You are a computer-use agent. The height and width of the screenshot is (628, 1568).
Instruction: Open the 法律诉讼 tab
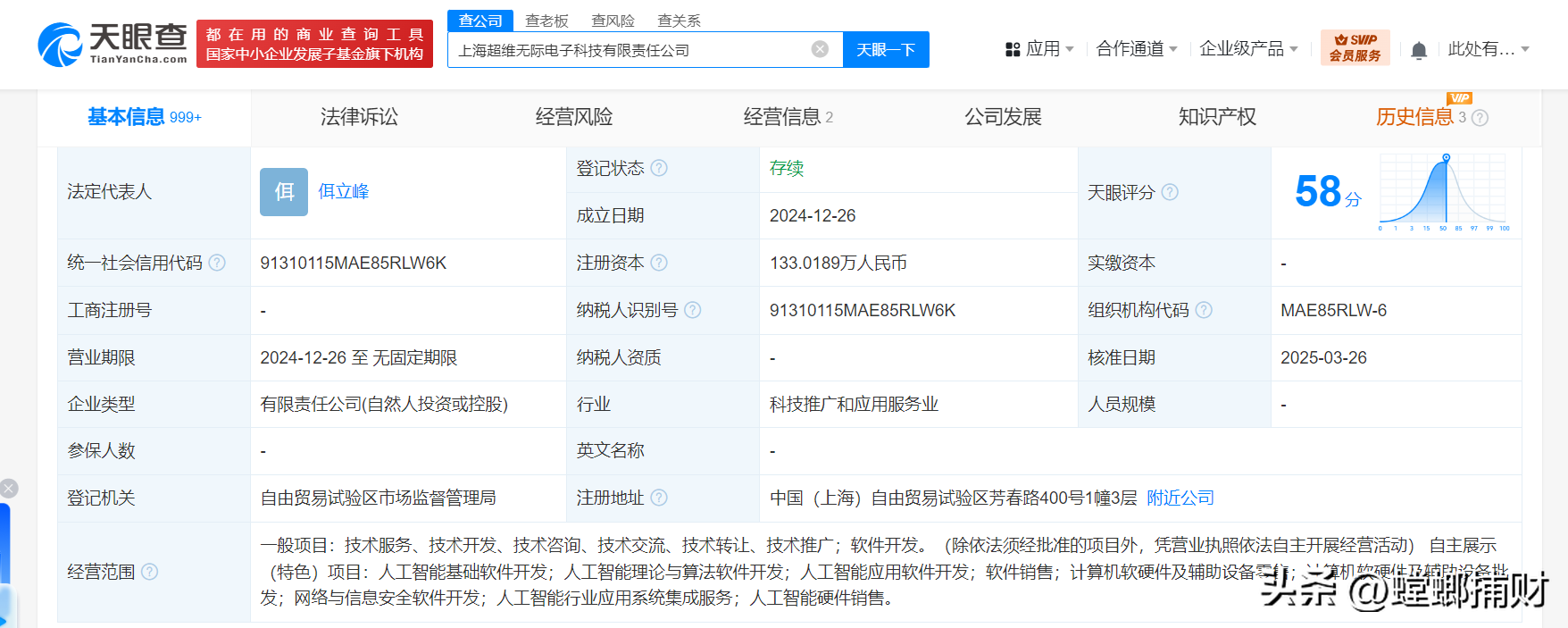[x=359, y=117]
